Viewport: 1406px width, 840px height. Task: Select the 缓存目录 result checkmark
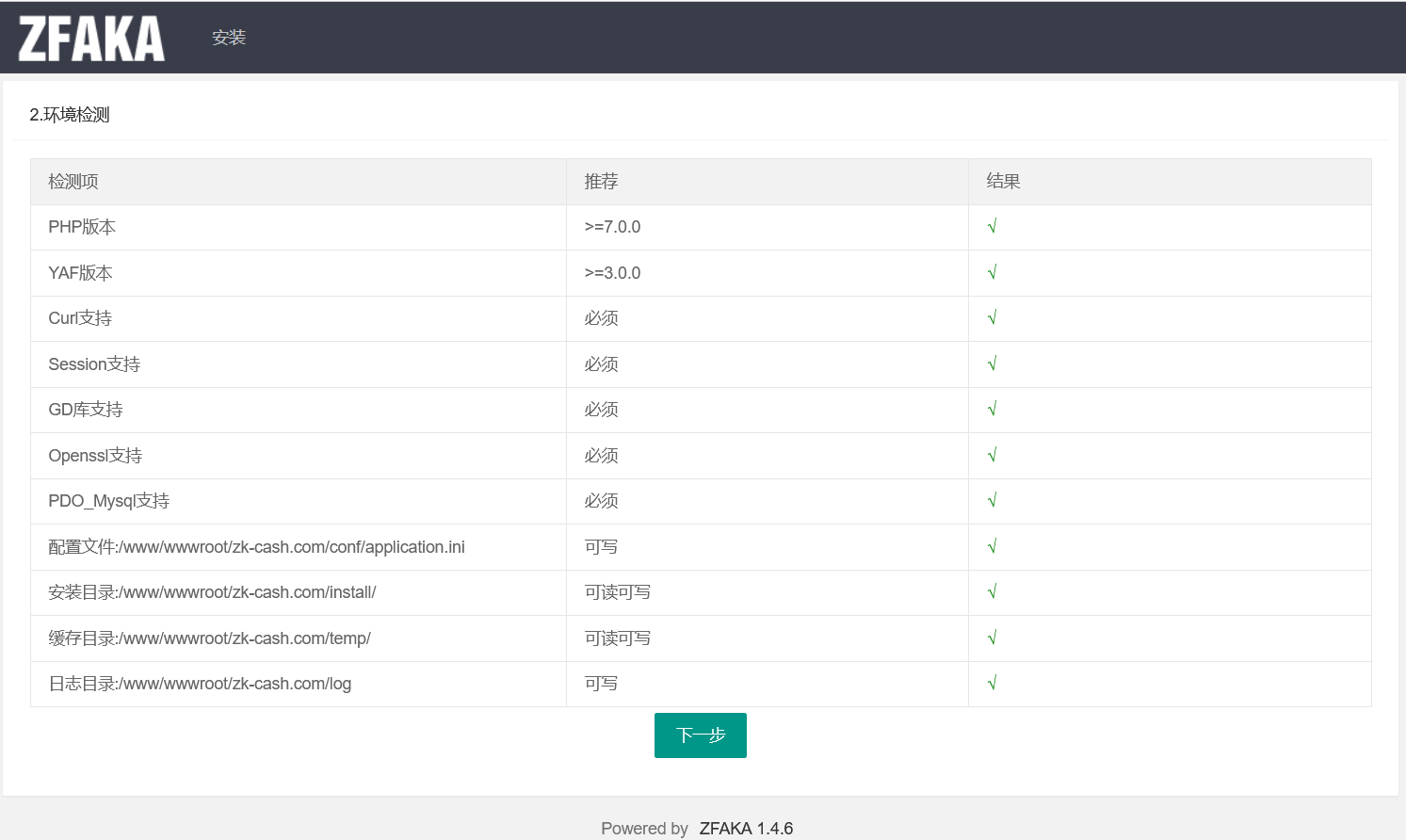pos(992,638)
